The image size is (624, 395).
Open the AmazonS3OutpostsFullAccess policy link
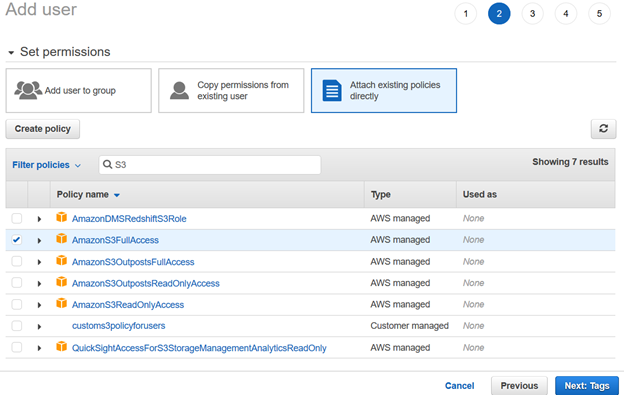click(x=133, y=262)
